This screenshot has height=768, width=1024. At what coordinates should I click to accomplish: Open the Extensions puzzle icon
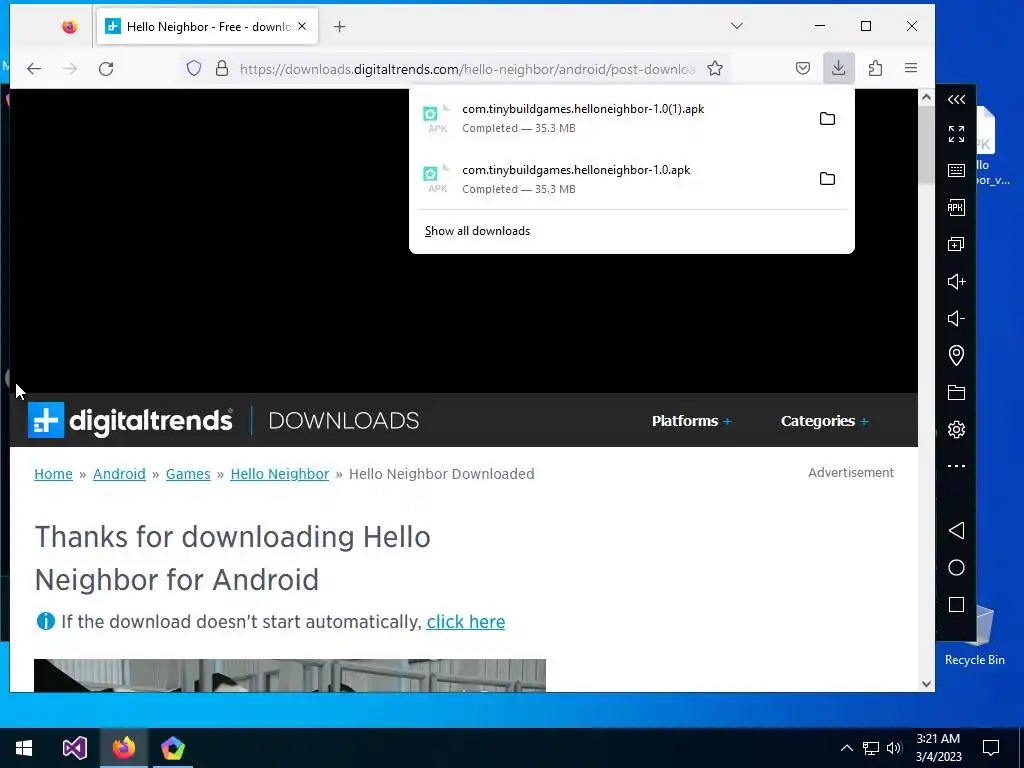[875, 69]
